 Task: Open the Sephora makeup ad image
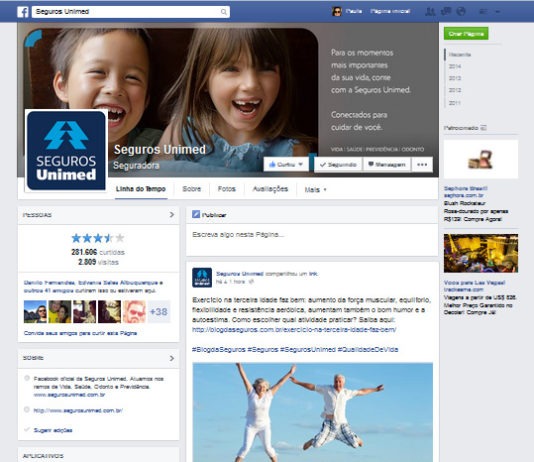(481, 159)
